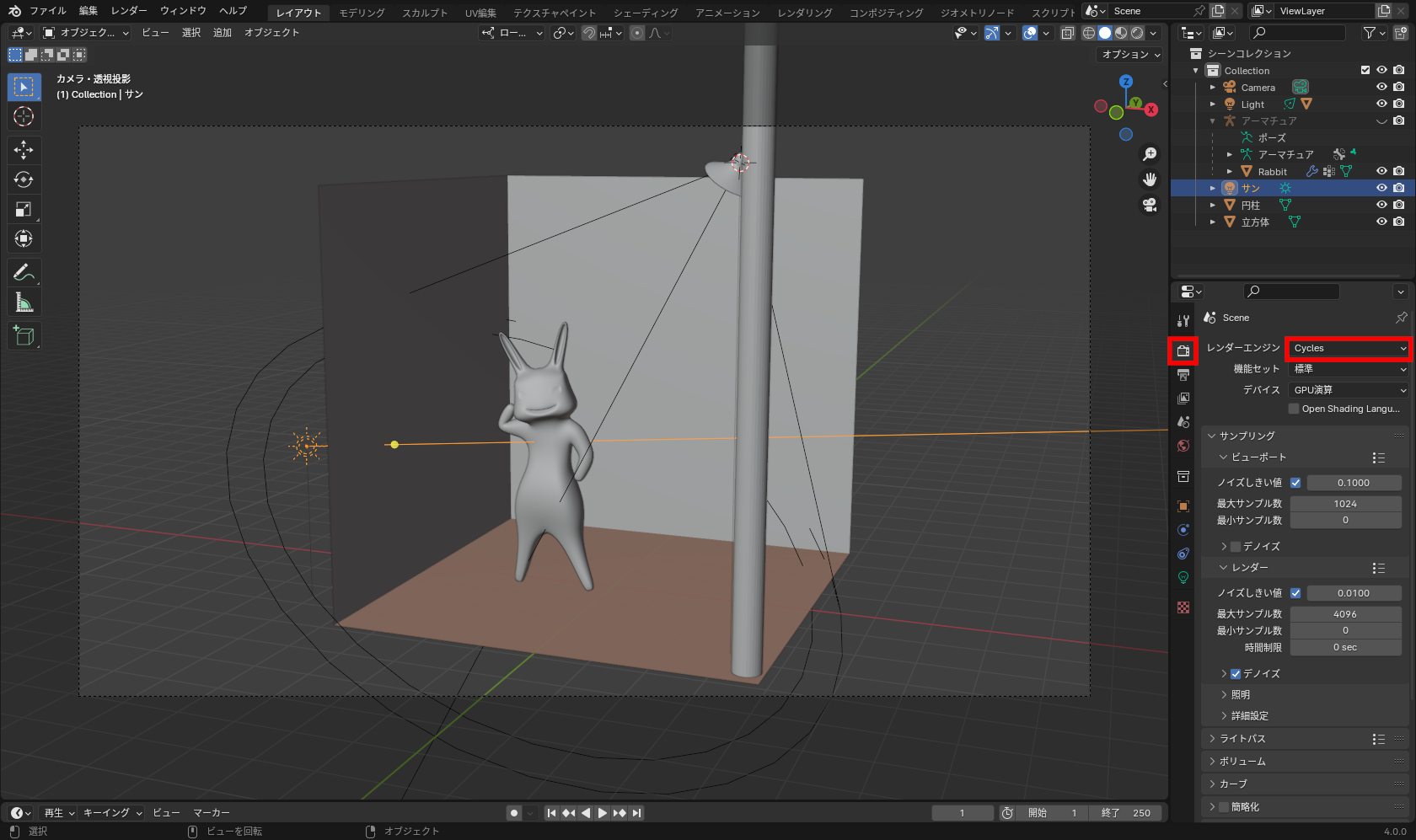Select the Add Cube tool

pos(24,335)
